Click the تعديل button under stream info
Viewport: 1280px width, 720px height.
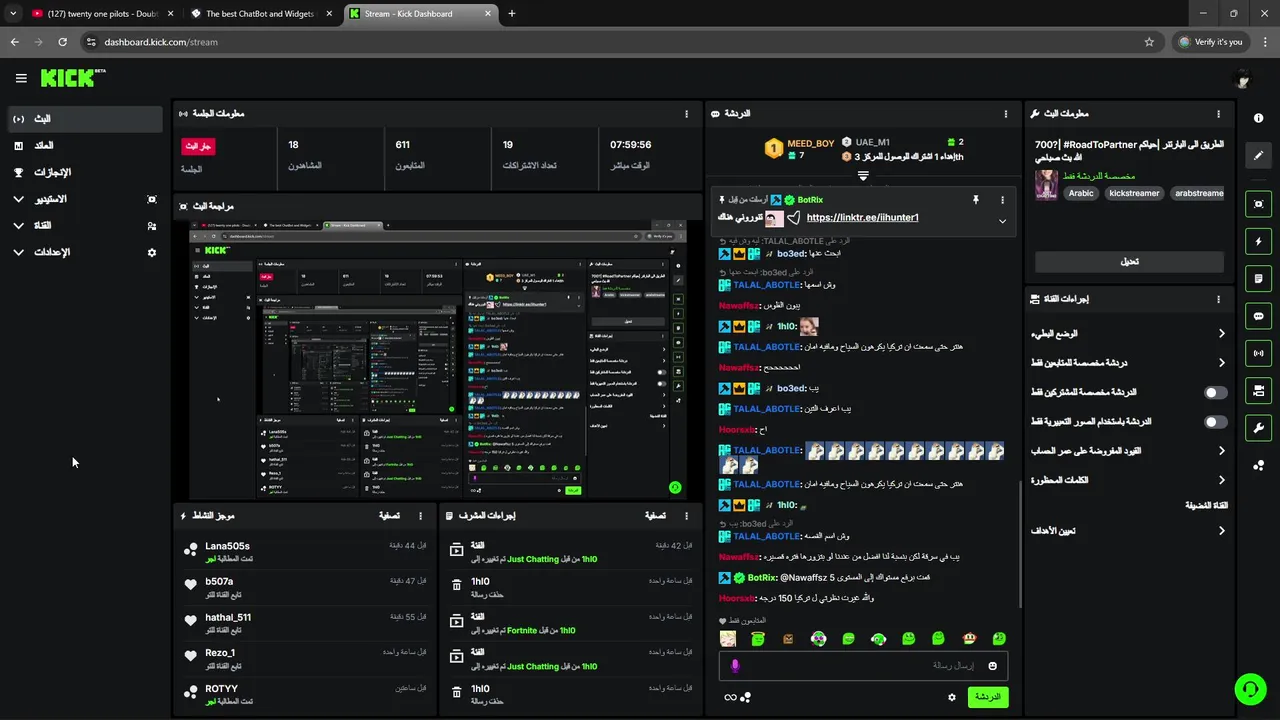click(x=1129, y=261)
